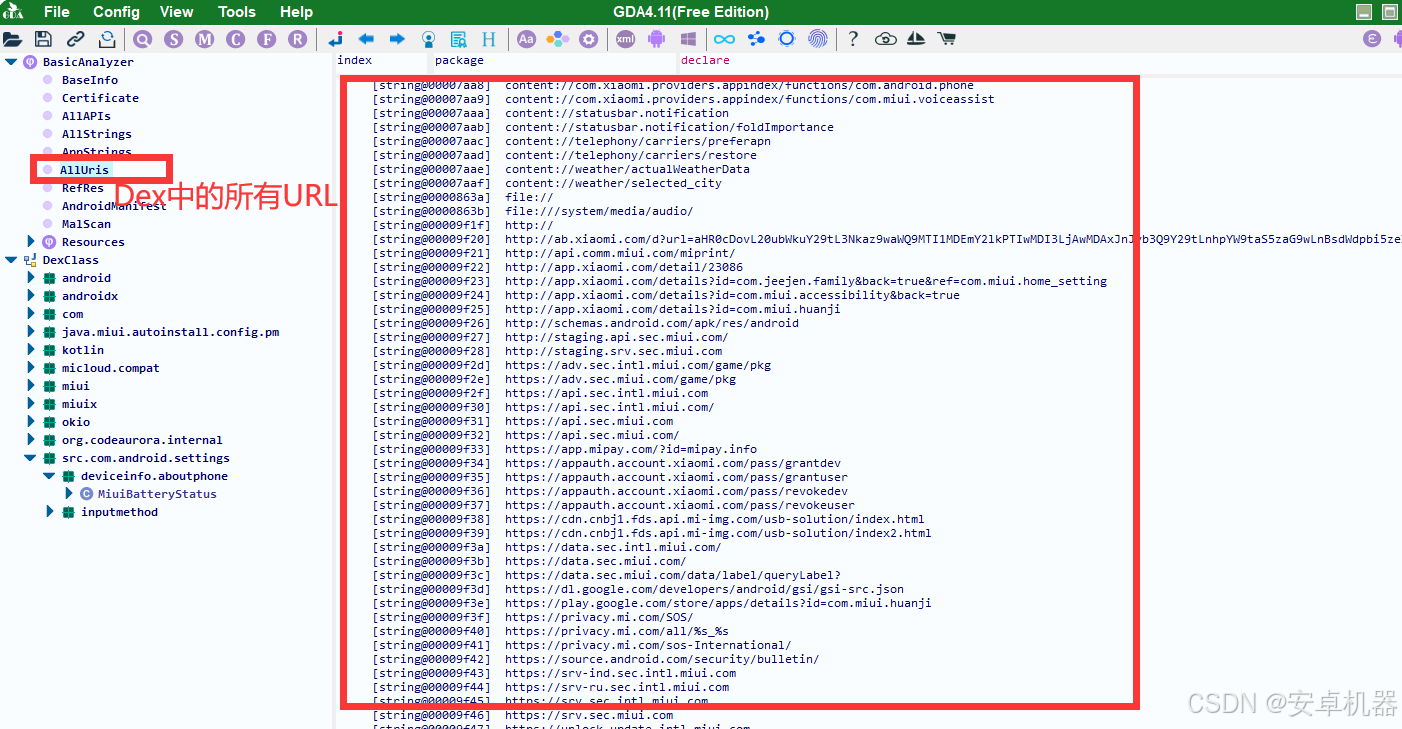Click the question mark help icon
The width and height of the screenshot is (1402, 729).
(x=853, y=39)
